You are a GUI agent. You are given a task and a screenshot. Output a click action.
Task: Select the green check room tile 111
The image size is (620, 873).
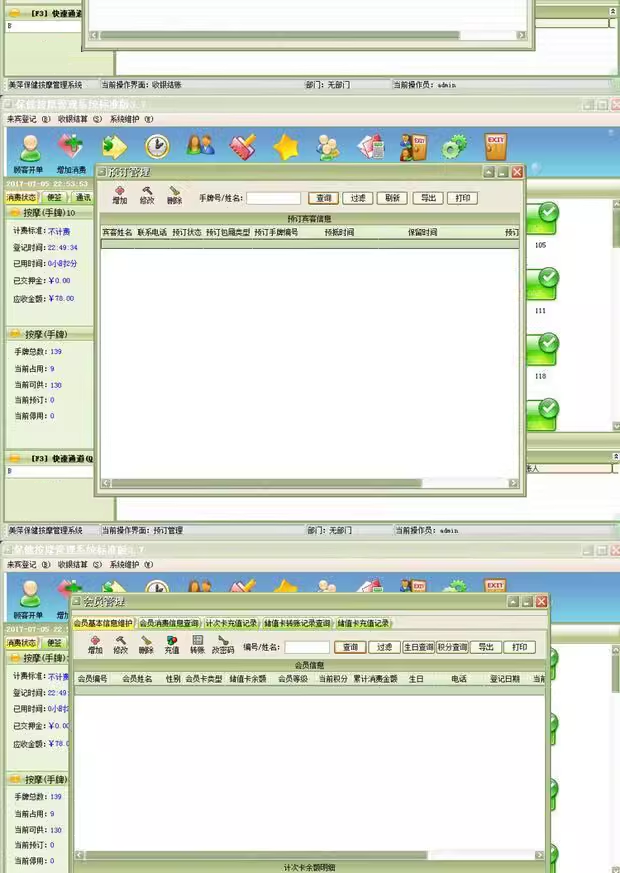(x=542, y=284)
